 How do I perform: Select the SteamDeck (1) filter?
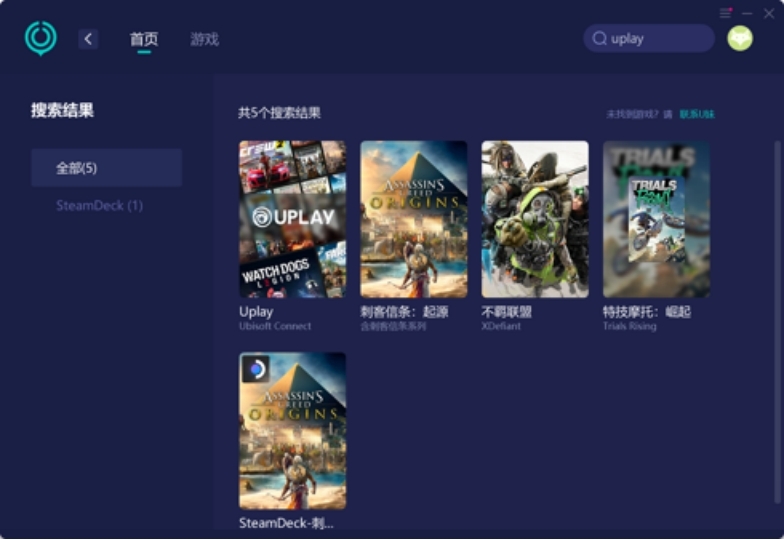(100, 206)
